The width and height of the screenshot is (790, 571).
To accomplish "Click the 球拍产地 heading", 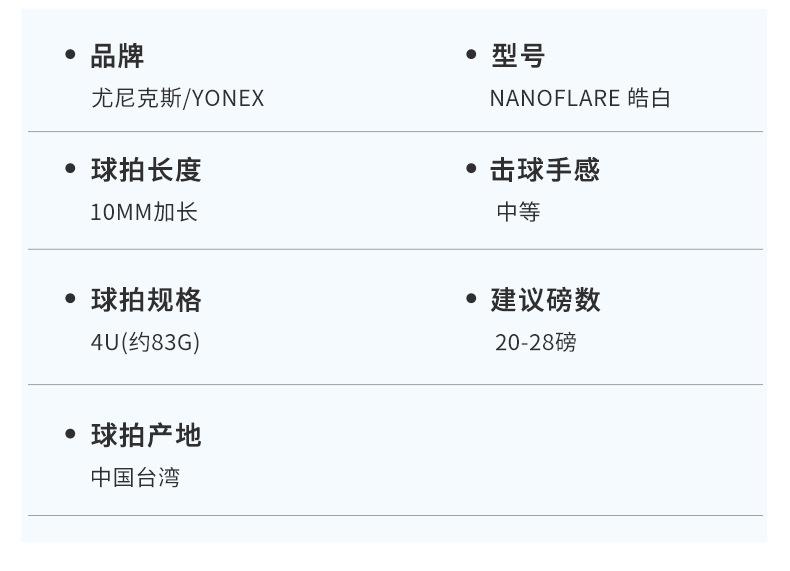I will coord(146,435).
